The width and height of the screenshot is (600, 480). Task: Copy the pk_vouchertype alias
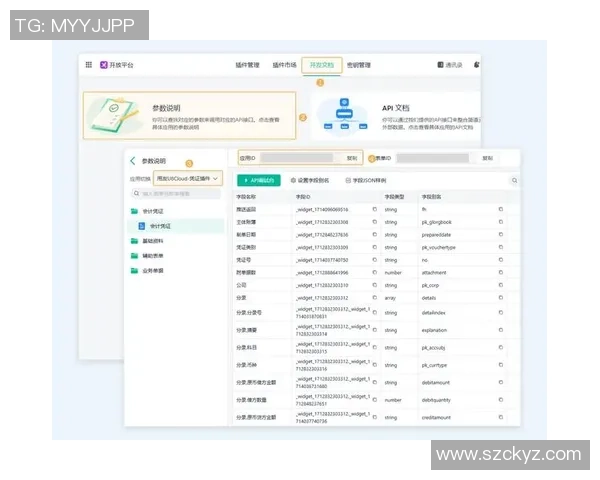pos(501,247)
